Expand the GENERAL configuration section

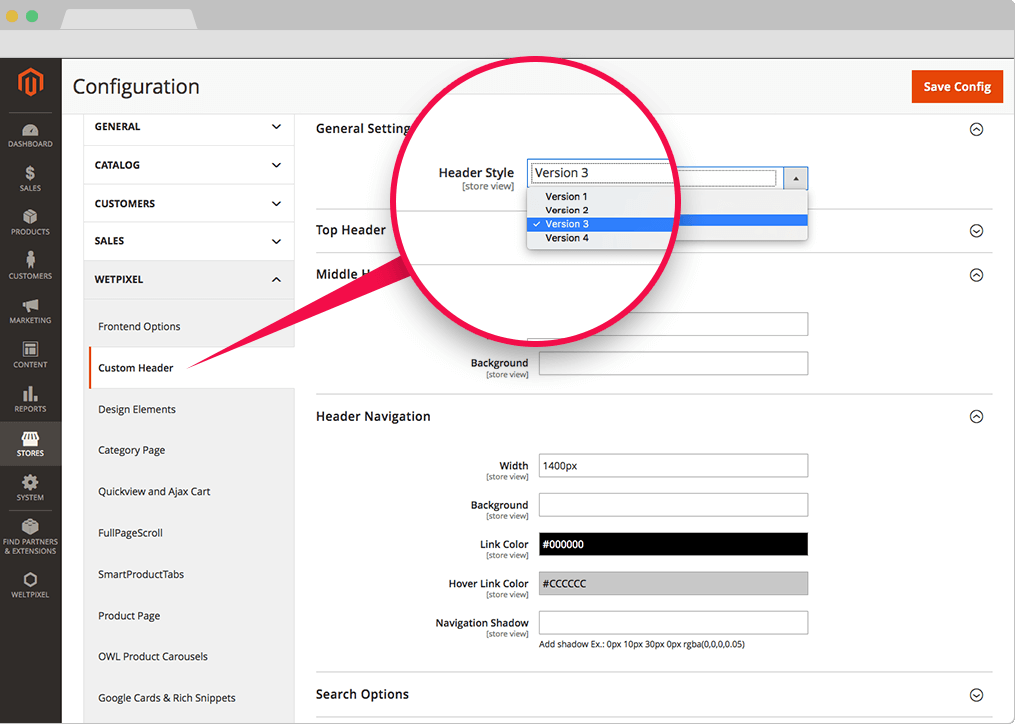coord(188,127)
